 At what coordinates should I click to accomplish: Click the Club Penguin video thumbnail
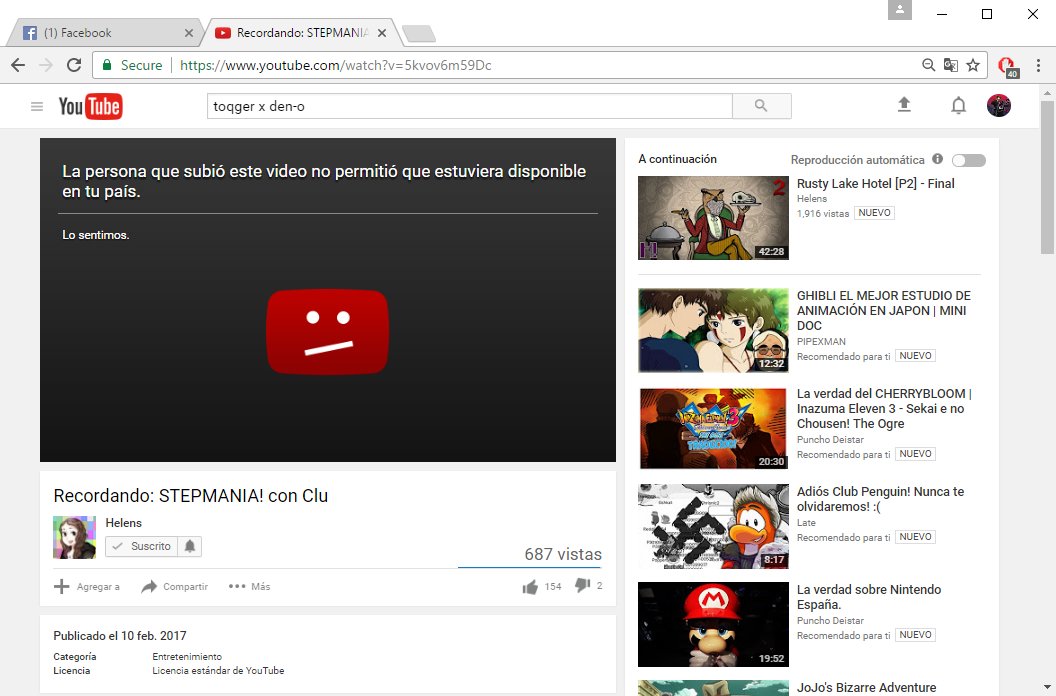713,526
